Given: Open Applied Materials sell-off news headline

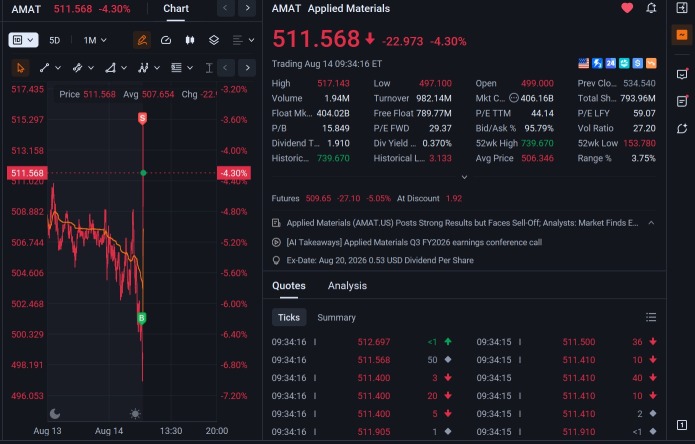Looking at the screenshot, I should pos(462,223).
